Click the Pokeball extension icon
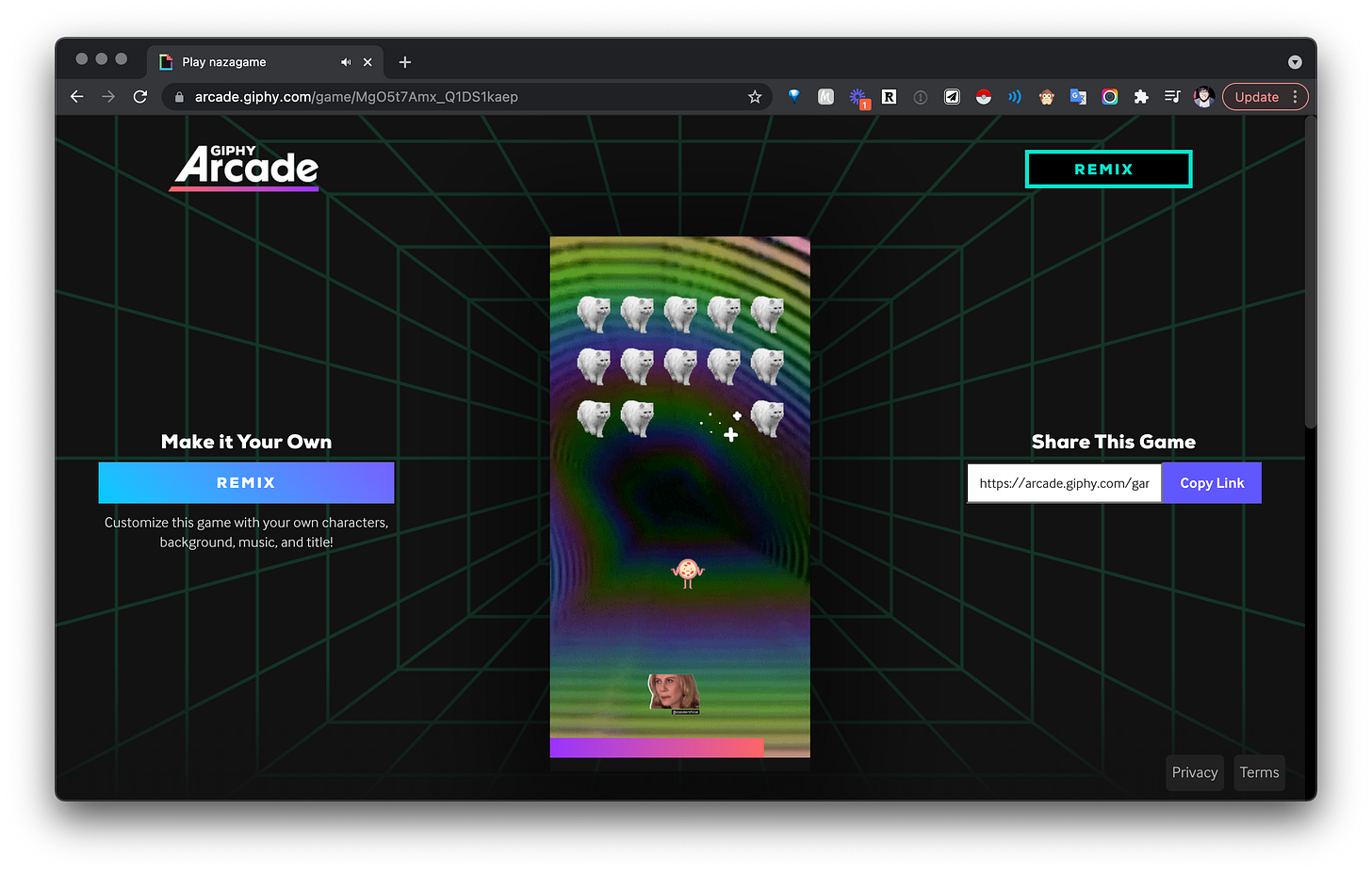The height and width of the screenshot is (874, 1372). pos(984,97)
